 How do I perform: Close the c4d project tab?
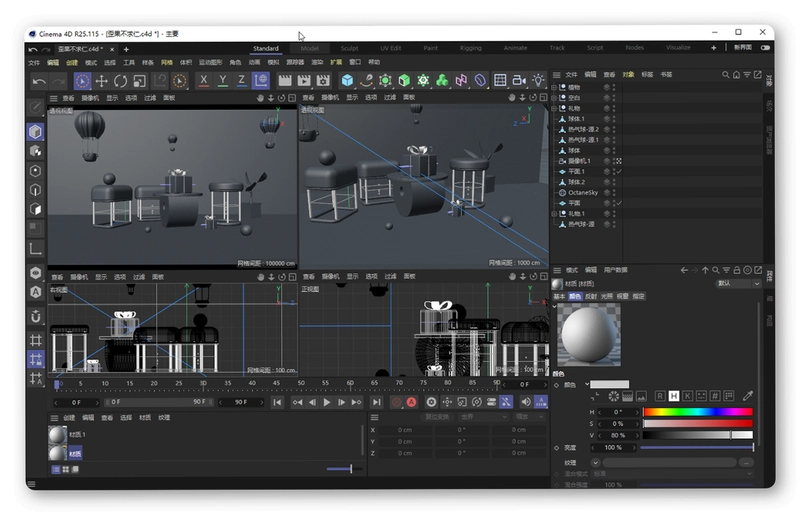point(112,50)
